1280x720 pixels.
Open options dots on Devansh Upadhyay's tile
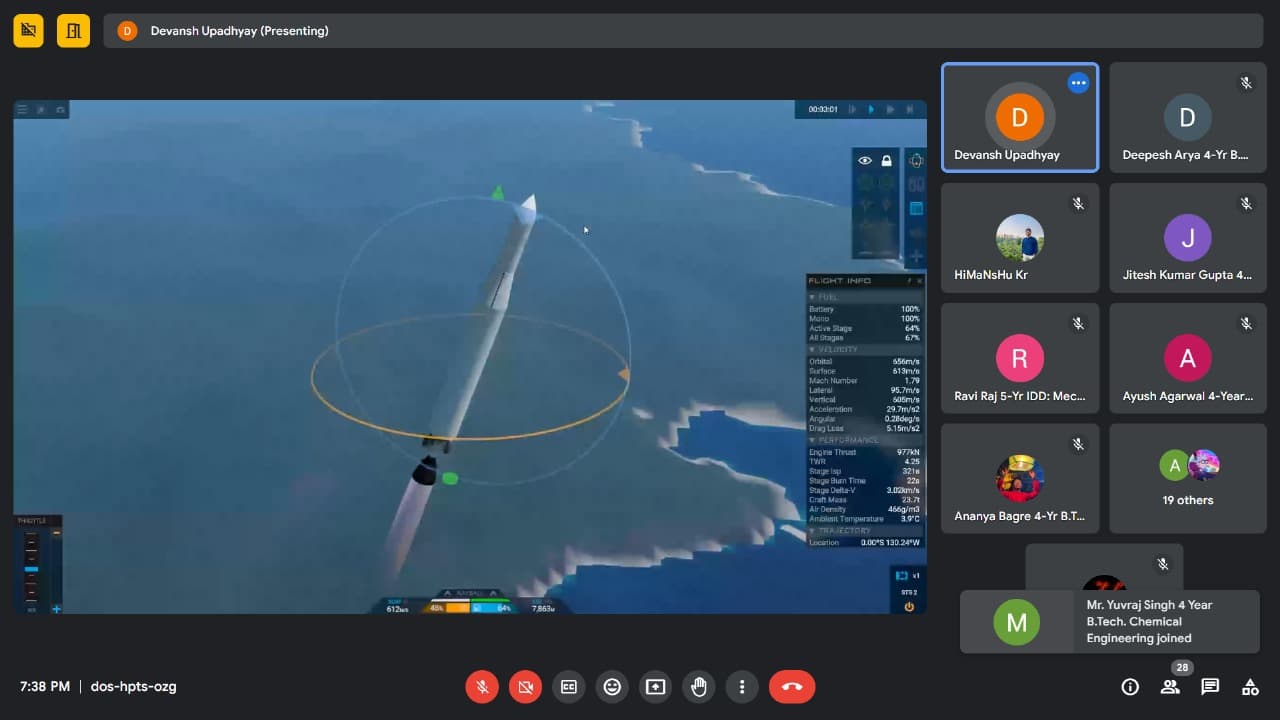tap(1078, 83)
